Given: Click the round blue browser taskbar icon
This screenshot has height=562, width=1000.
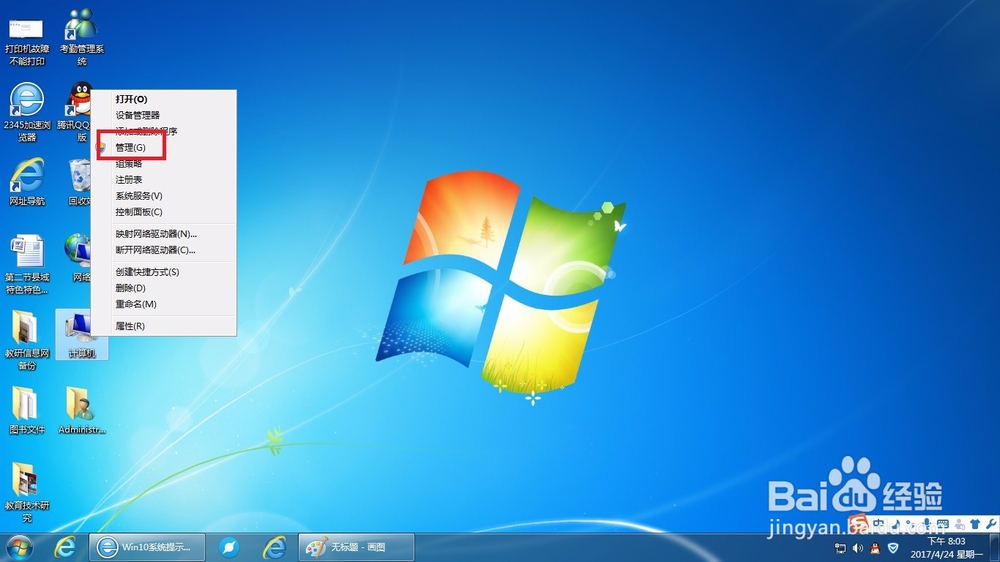Looking at the screenshot, I should point(228,547).
